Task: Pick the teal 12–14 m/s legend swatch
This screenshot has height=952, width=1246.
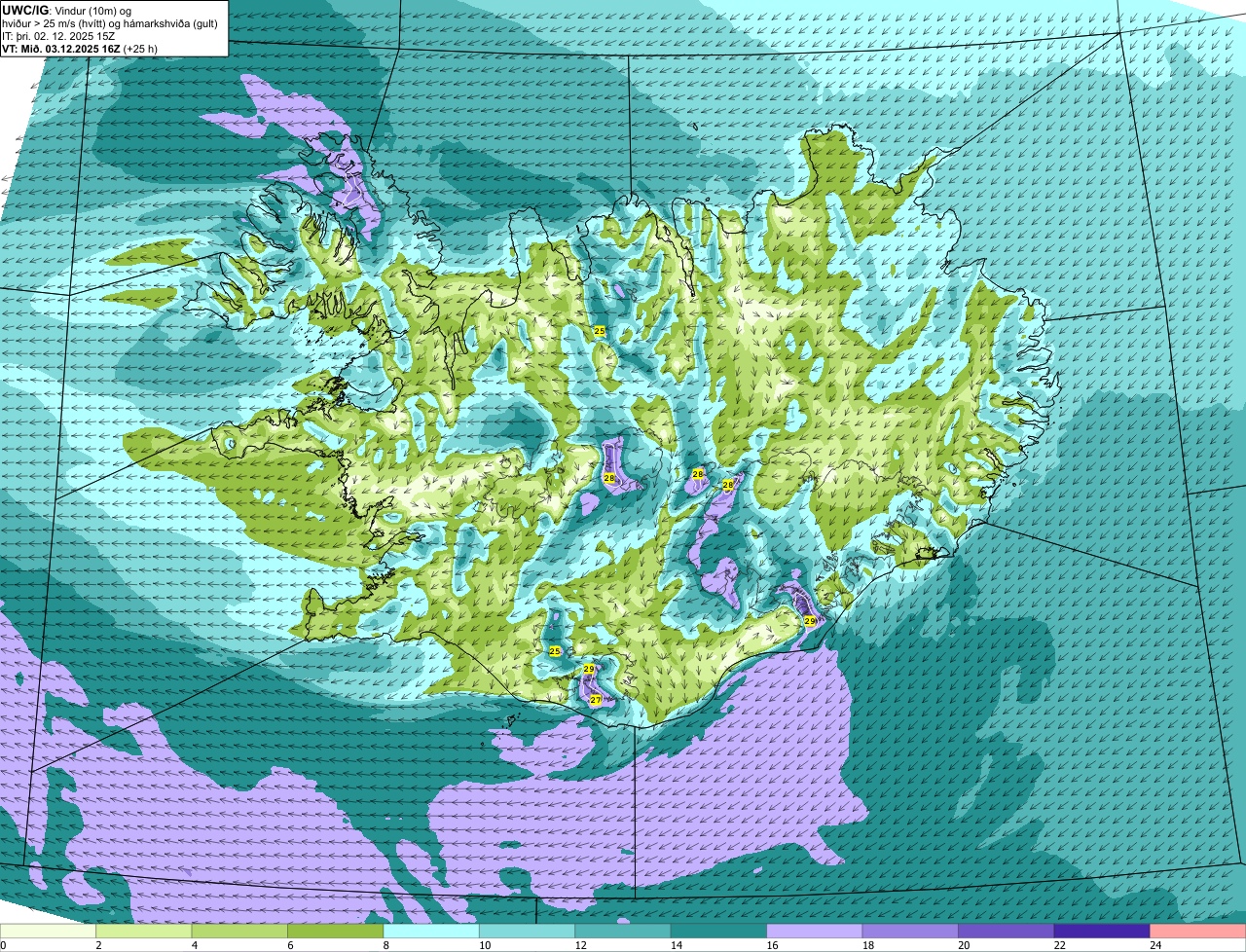Action: 623,931
